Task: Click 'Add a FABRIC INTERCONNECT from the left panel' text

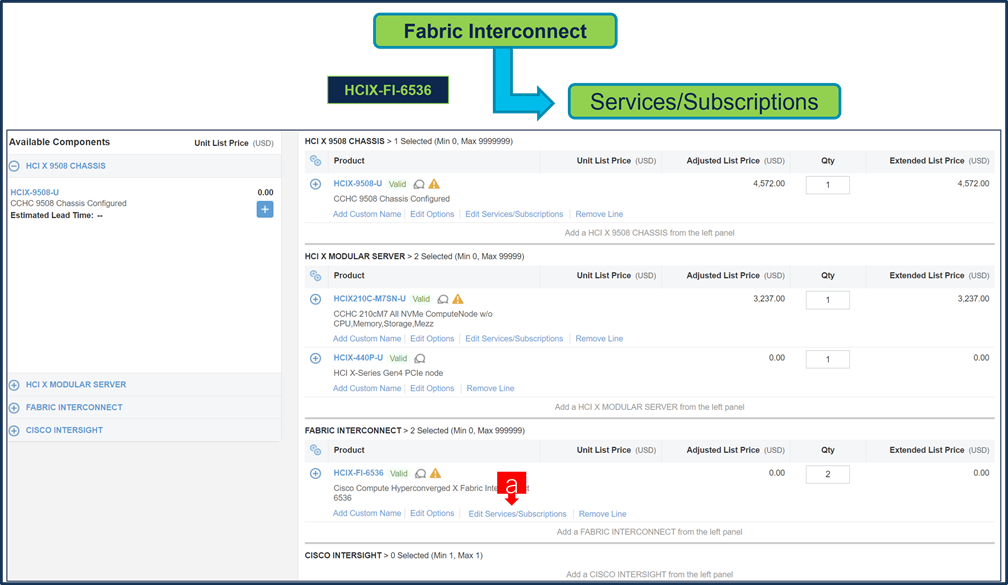Action: pos(649,532)
